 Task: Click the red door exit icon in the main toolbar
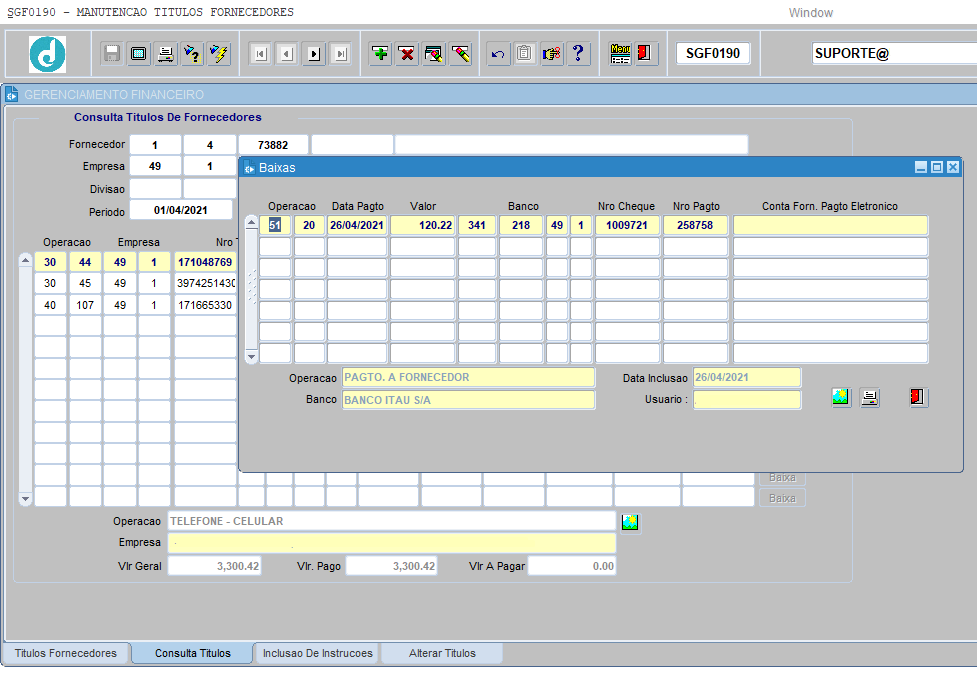point(645,54)
